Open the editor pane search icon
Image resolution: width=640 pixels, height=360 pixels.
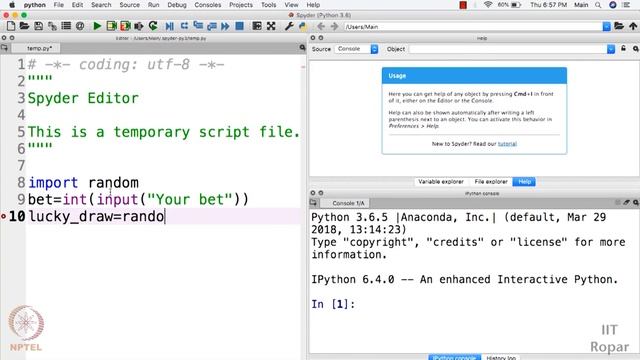[302, 48]
